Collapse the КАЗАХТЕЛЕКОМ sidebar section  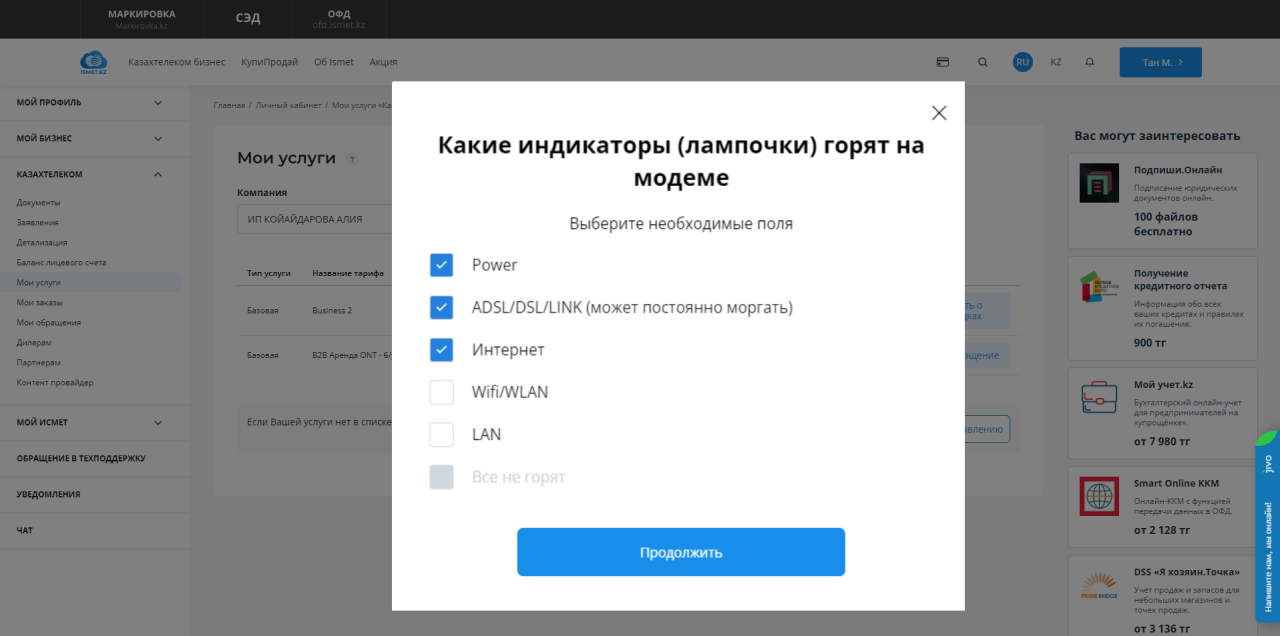click(157, 174)
